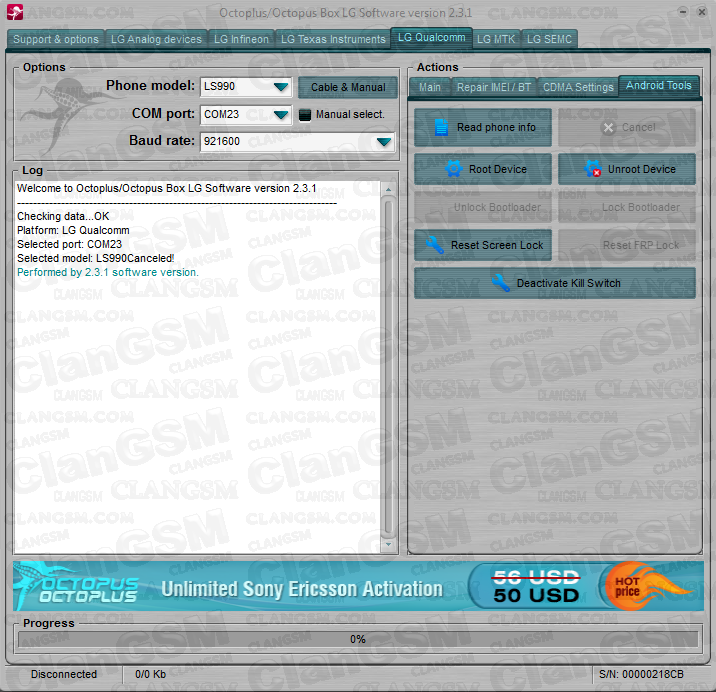Click the Cancel X icon

(608, 127)
